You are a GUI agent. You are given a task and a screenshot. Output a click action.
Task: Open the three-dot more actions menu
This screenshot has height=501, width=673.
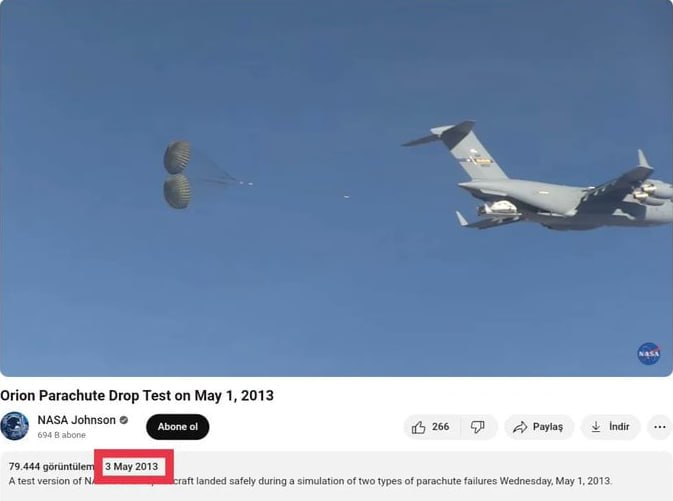click(x=659, y=427)
